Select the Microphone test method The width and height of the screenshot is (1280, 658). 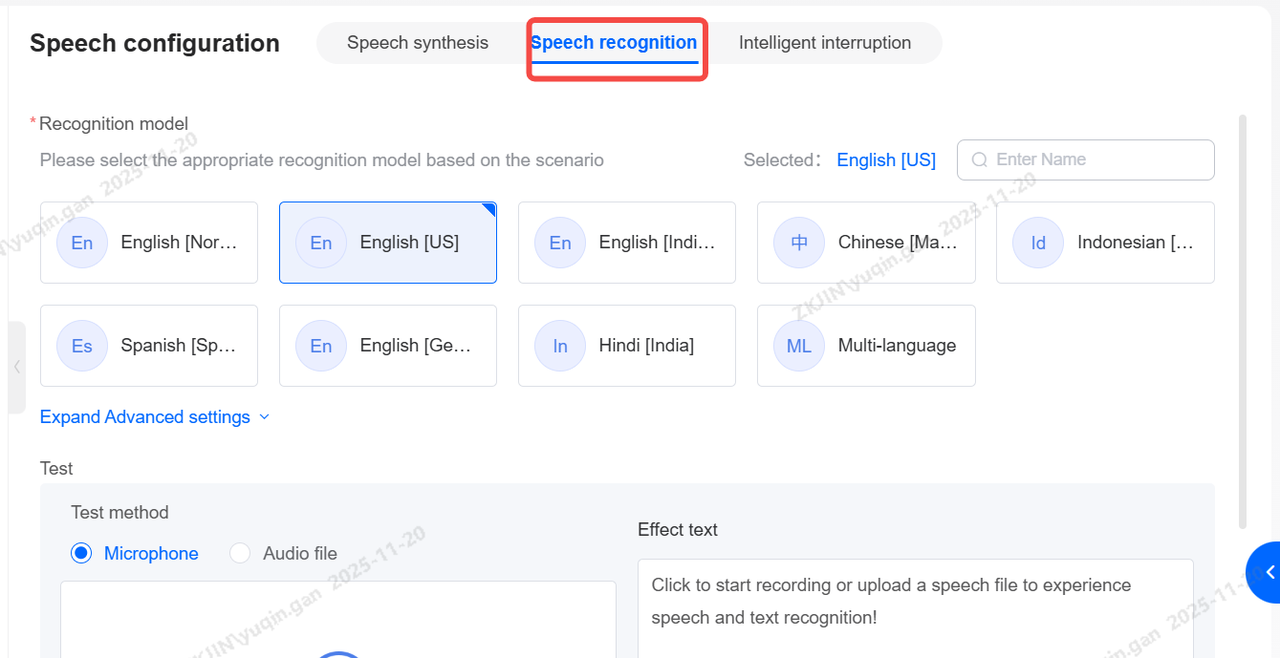[82, 553]
